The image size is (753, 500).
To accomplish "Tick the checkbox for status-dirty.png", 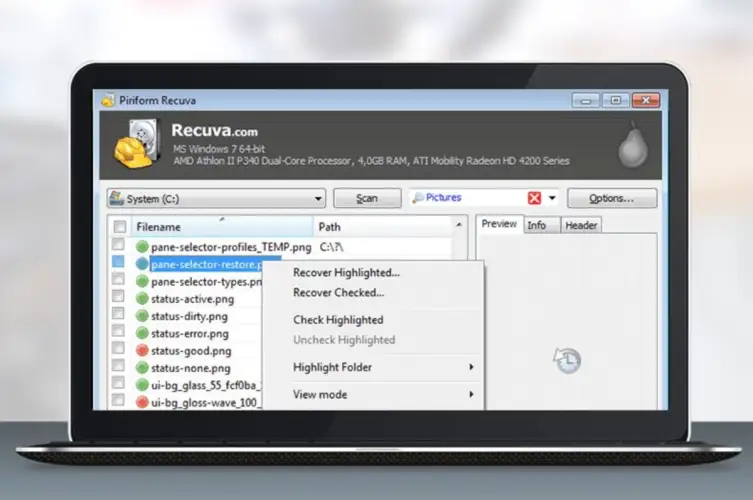I will [119, 315].
